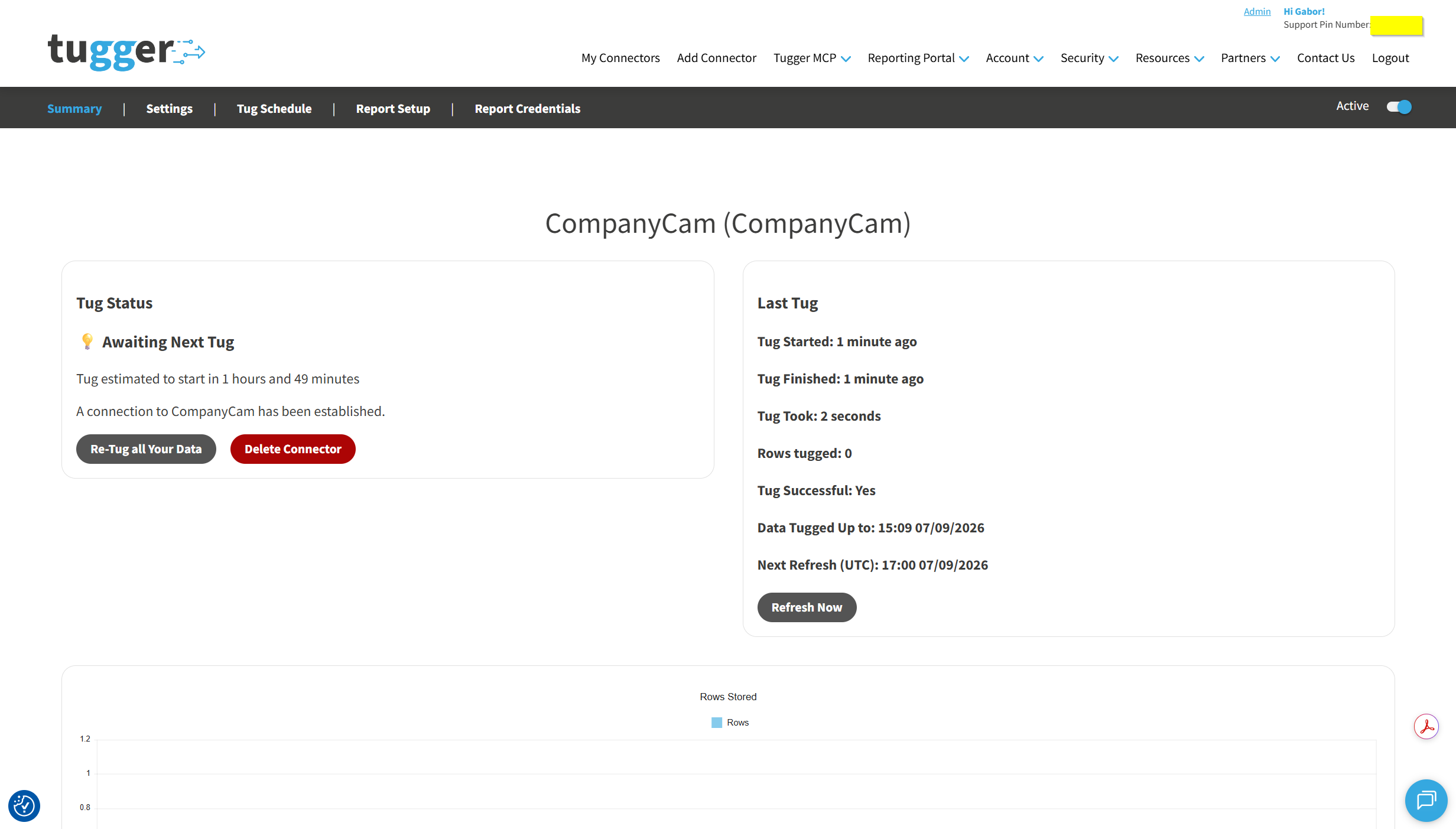Image resolution: width=1456 pixels, height=829 pixels.
Task: Click the Tug Status heading
Action: click(x=114, y=303)
